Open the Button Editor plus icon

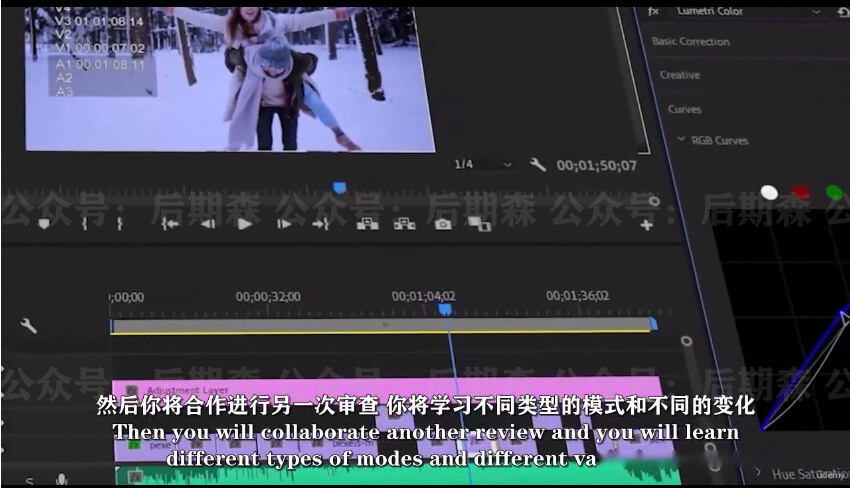click(x=646, y=225)
